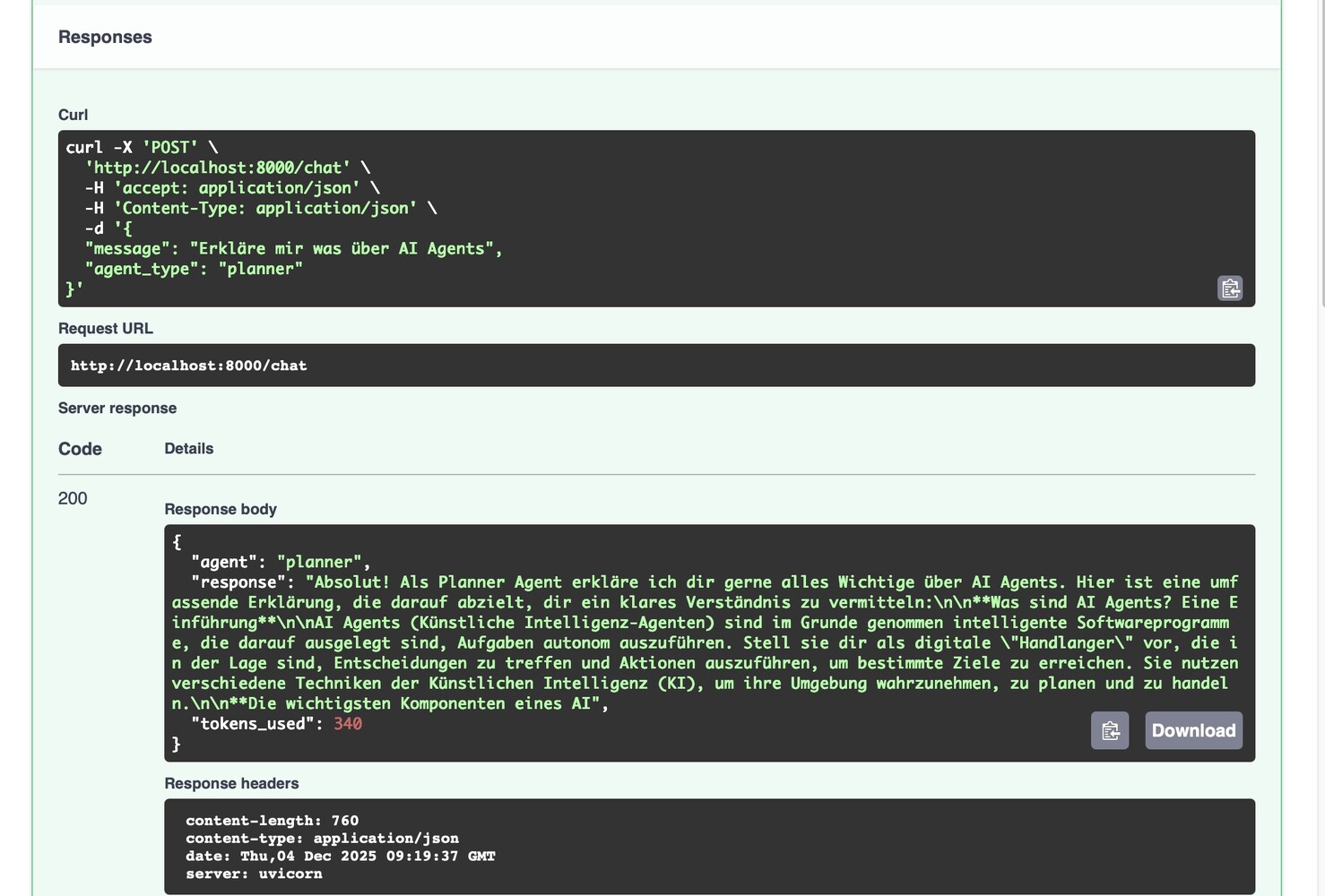The image size is (1325, 896).
Task: Download the response body
Action: click(x=1193, y=730)
